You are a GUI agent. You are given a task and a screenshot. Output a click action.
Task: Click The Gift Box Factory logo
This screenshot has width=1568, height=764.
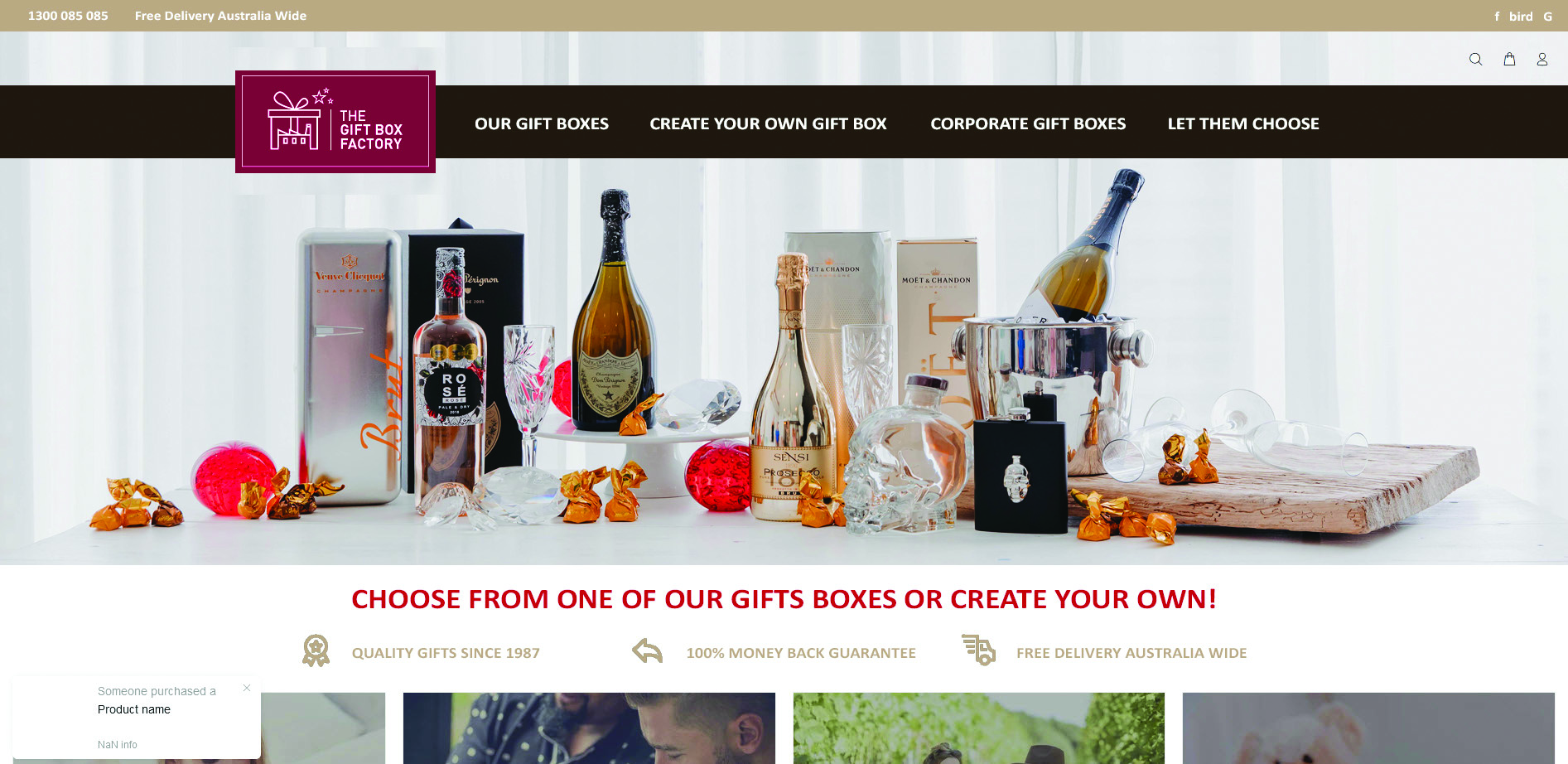click(x=335, y=122)
